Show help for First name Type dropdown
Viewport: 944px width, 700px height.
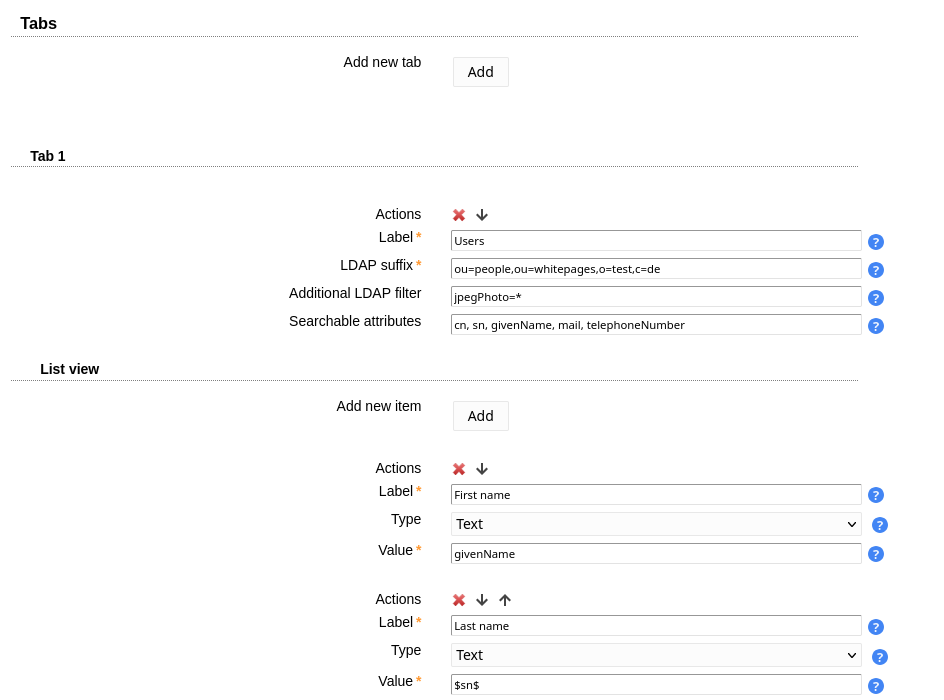[880, 525]
